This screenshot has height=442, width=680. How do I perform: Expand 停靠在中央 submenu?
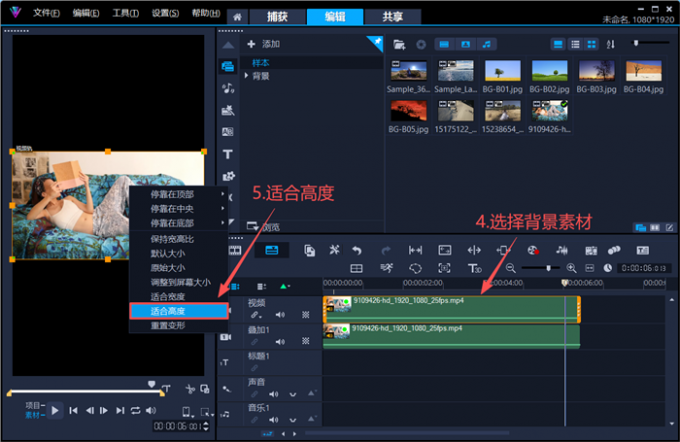pyautogui.click(x=222, y=209)
